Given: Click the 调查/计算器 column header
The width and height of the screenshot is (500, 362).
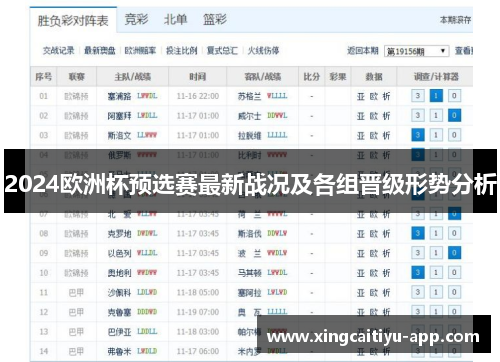Looking at the screenshot, I should pos(436,77).
